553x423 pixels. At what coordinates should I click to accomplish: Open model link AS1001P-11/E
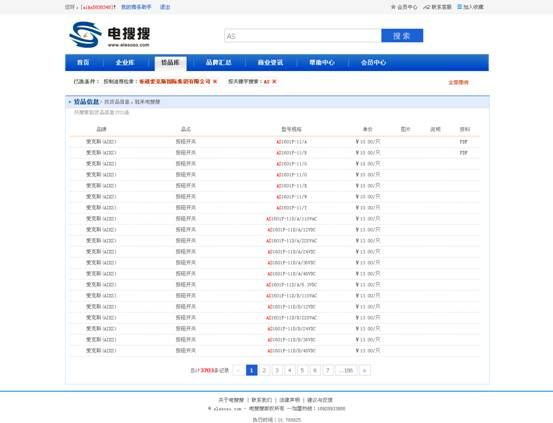pyautogui.click(x=291, y=186)
